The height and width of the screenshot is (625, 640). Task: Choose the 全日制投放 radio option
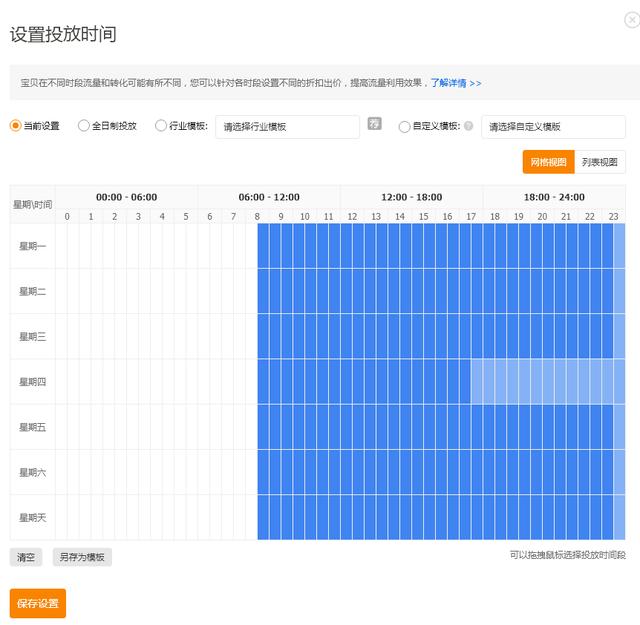tap(84, 126)
